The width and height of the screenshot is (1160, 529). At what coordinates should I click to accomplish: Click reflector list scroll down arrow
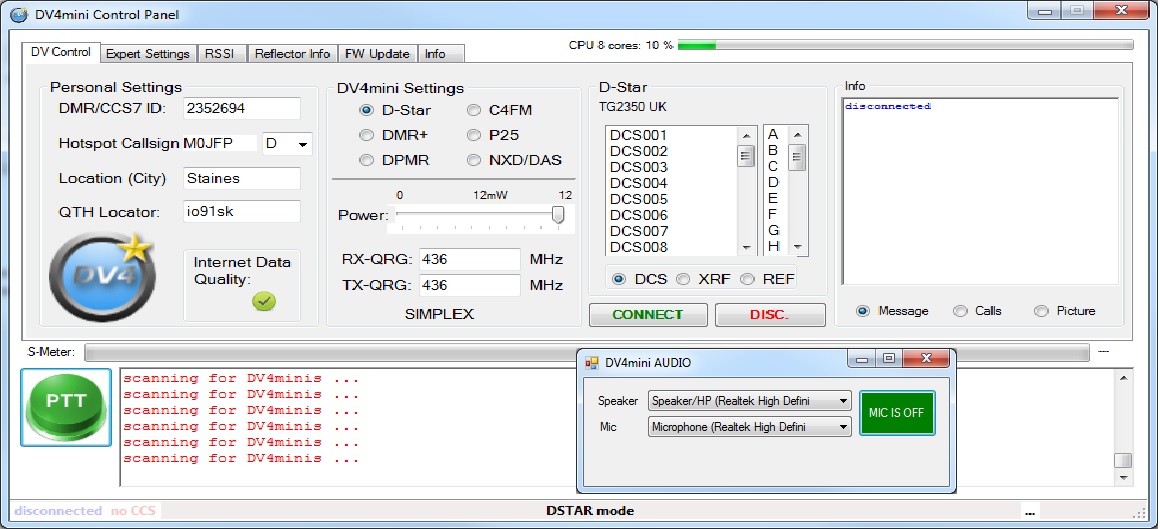746,247
